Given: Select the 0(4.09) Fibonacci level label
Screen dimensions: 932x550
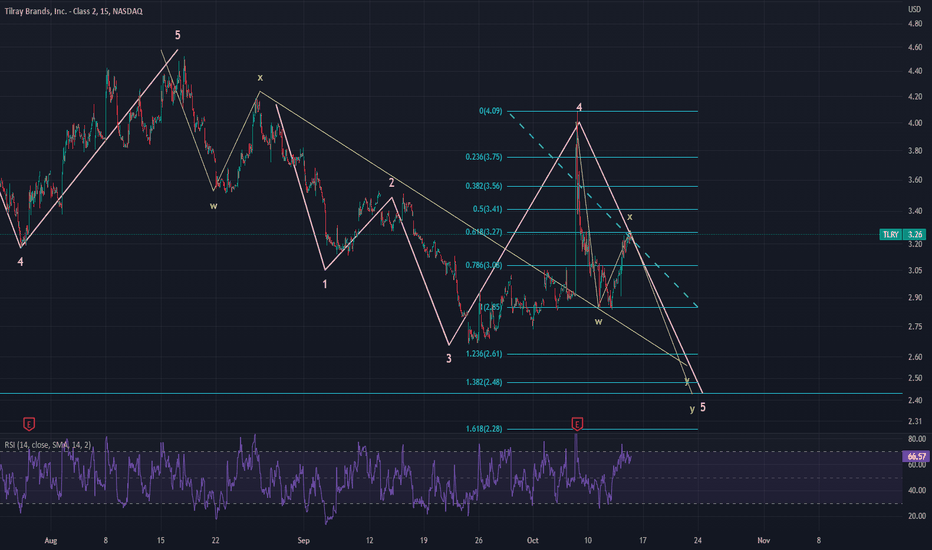Looking at the screenshot, I should point(491,111).
